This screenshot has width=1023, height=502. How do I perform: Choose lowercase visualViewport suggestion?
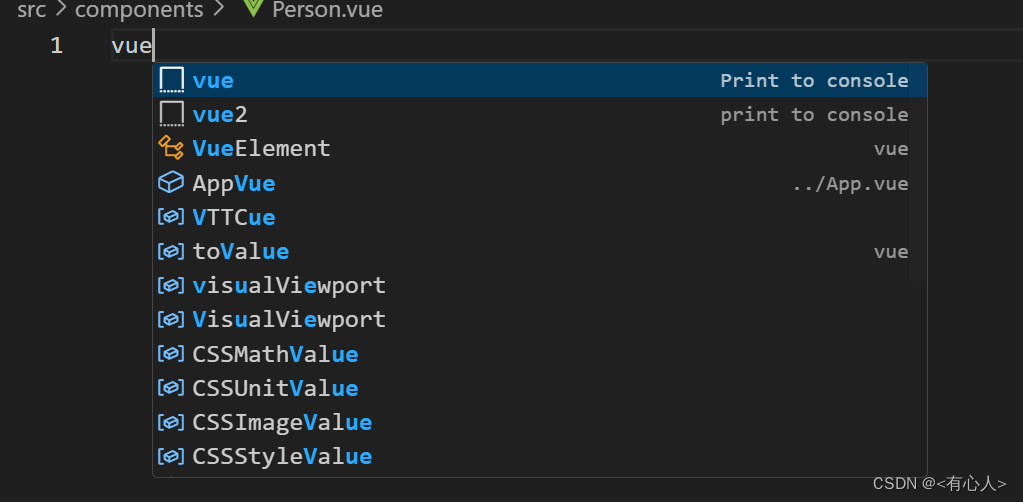pyautogui.click(x=540, y=285)
